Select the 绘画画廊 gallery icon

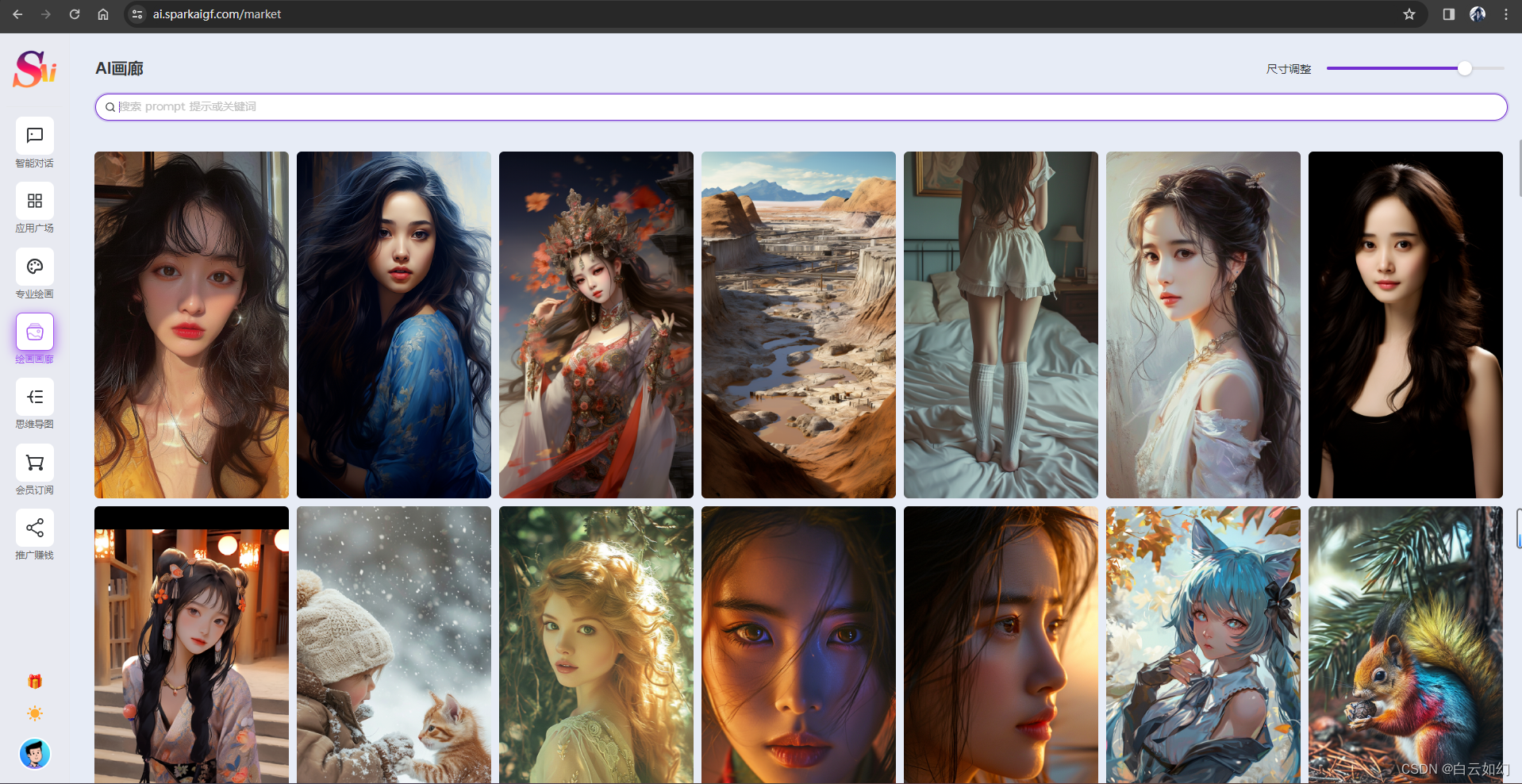(x=35, y=332)
